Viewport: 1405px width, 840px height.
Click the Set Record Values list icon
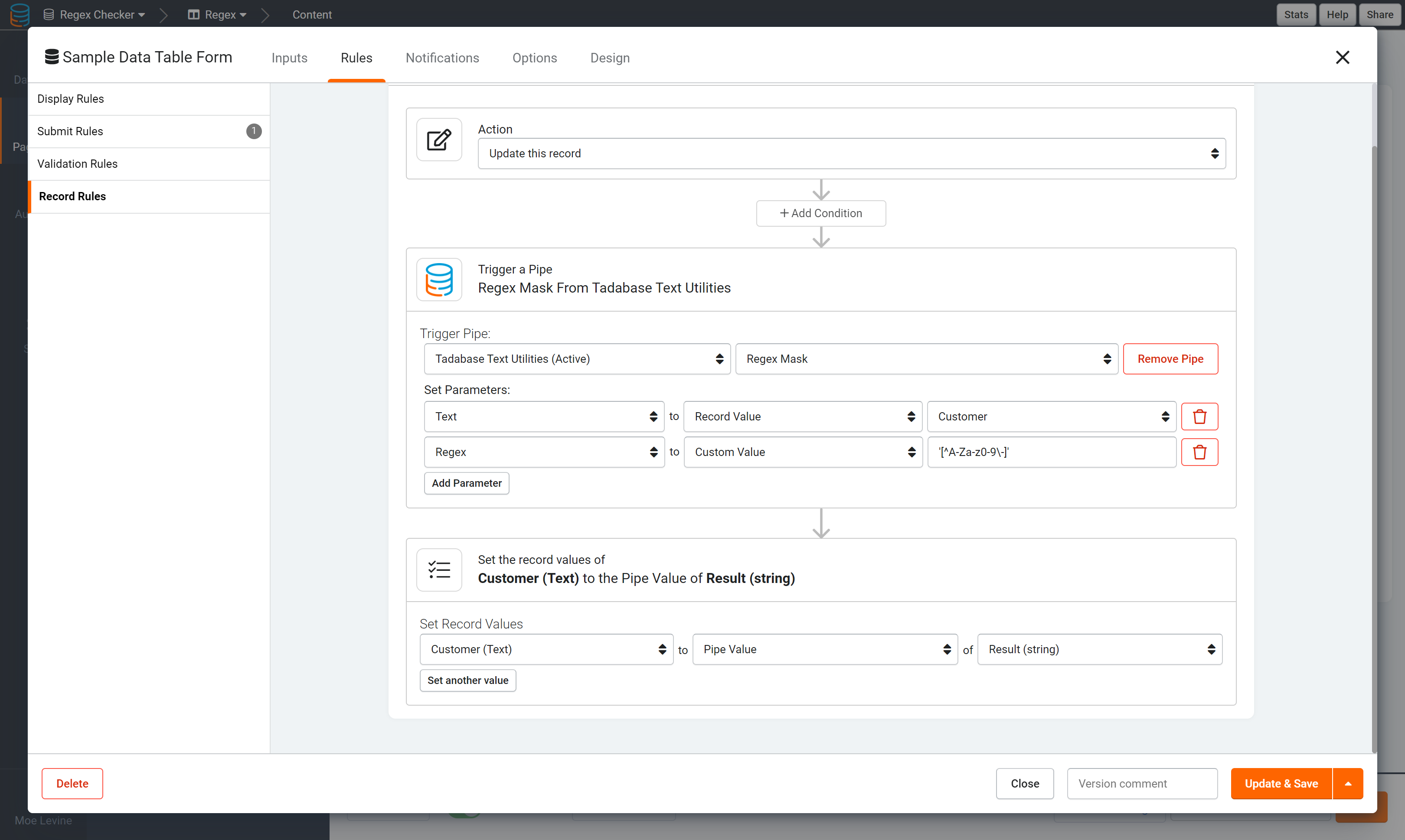[x=438, y=569]
